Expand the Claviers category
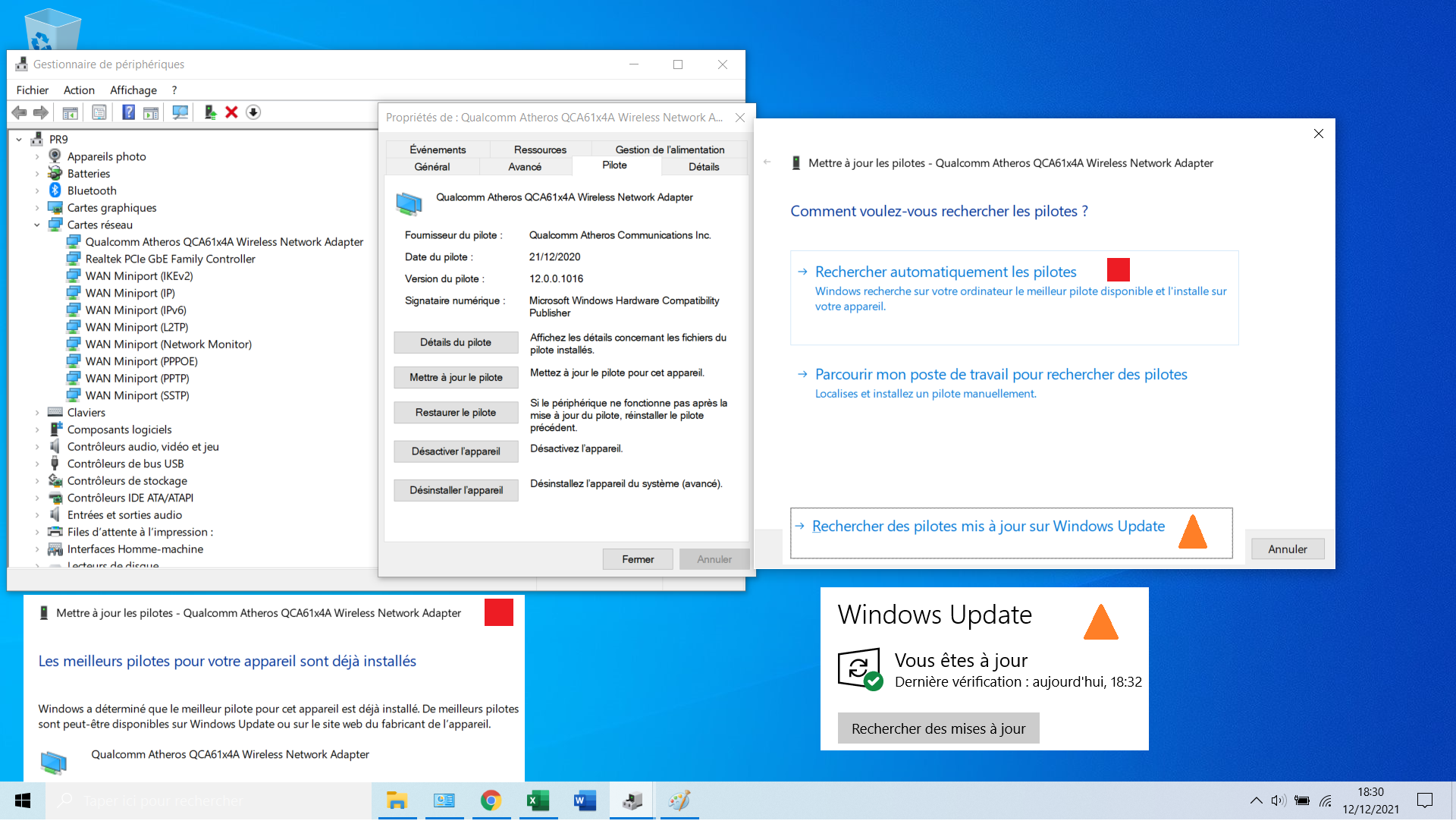Image resolution: width=1456 pixels, height=824 pixels. 37,414
